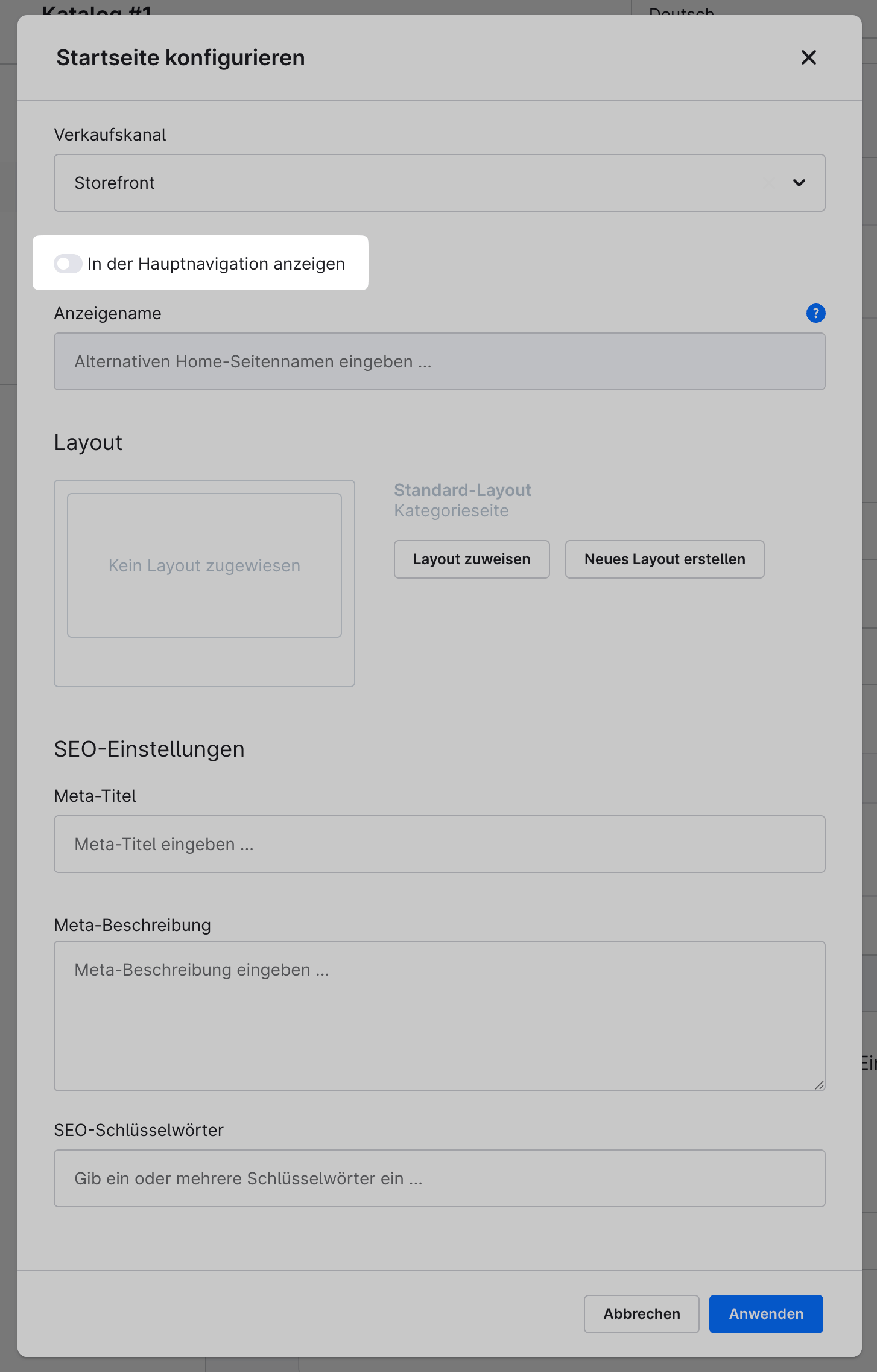
Task: Click the Standard-Layout heading text
Action: (x=463, y=490)
